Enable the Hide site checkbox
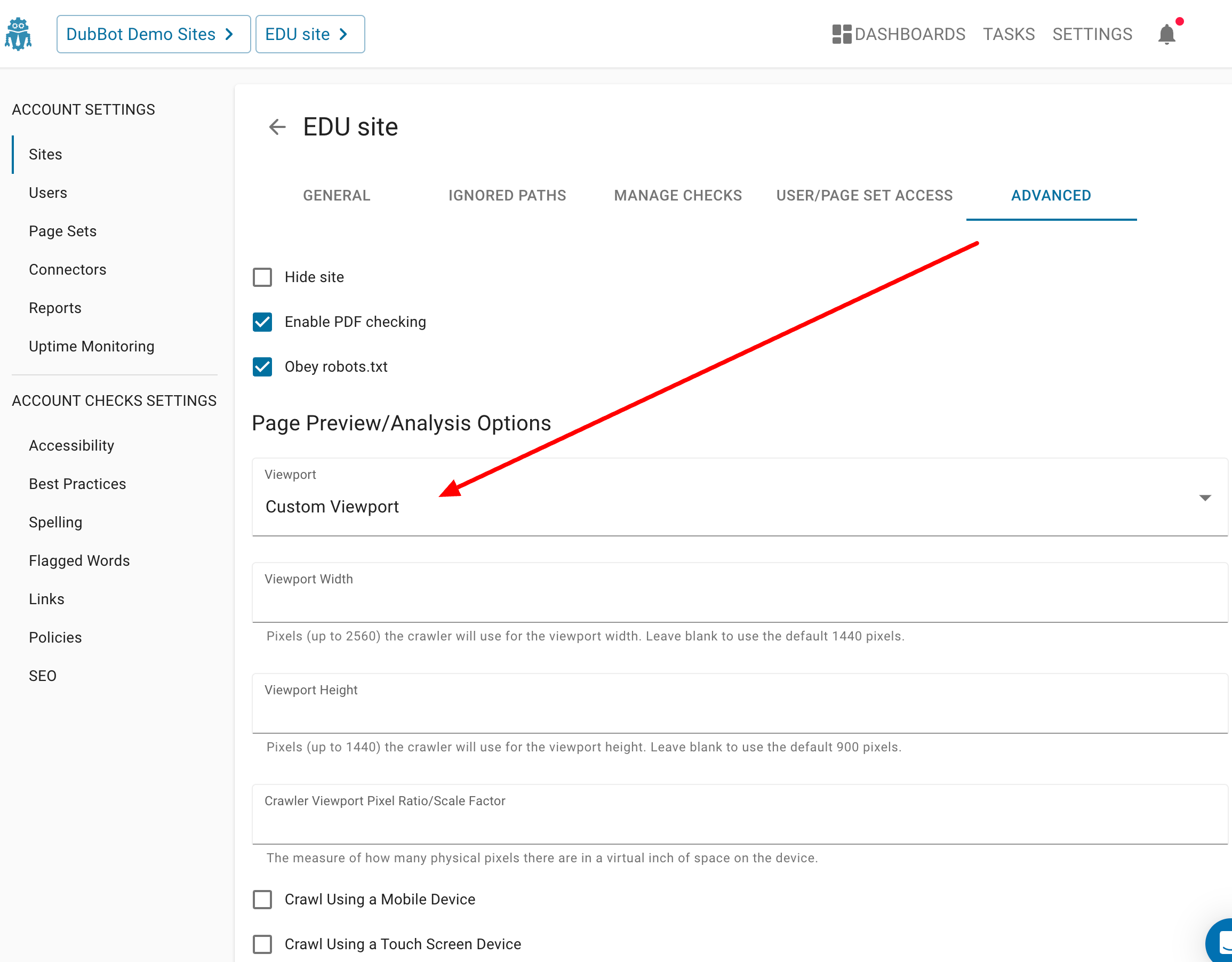This screenshot has width=1232, height=962. point(262,277)
